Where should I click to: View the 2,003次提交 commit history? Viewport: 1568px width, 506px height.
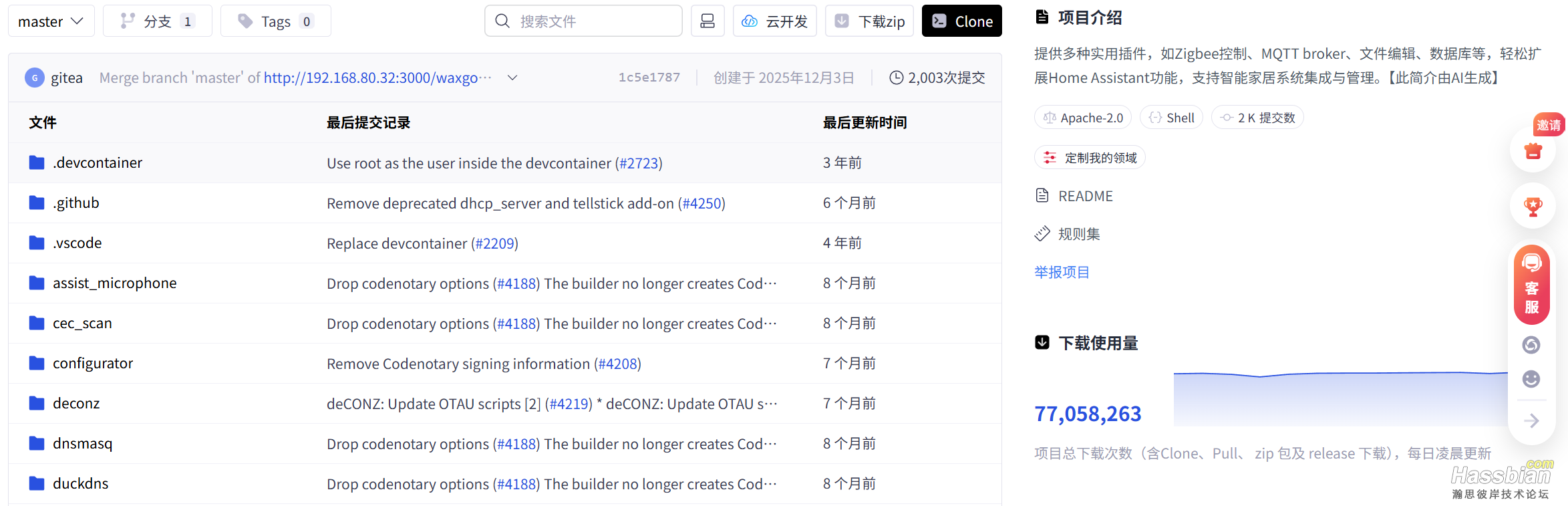coord(937,78)
